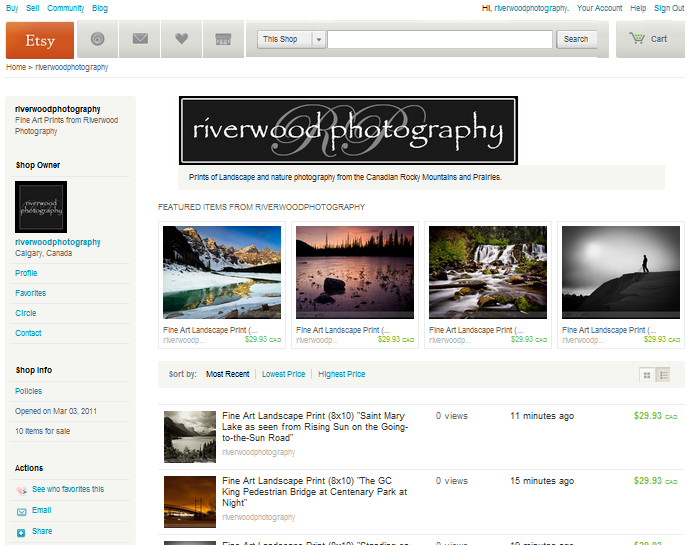Open the Community menu link
Screen dimensions: 687x545
pyautogui.click(x=65, y=8)
